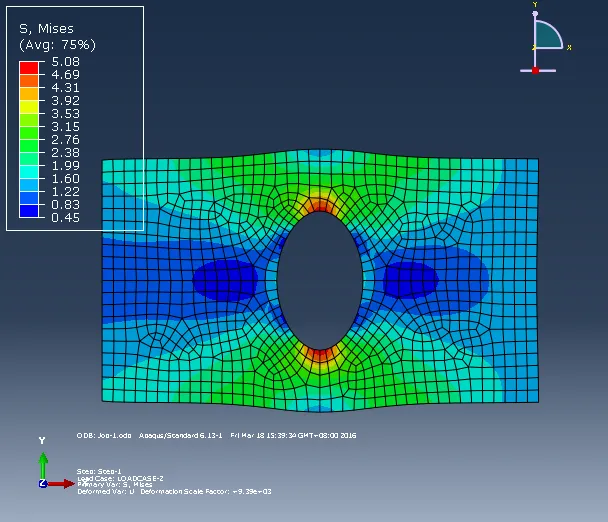Click the '(Avg: 75%)' legend subtitle
Screen dimensions: 608x522
tap(57, 45)
